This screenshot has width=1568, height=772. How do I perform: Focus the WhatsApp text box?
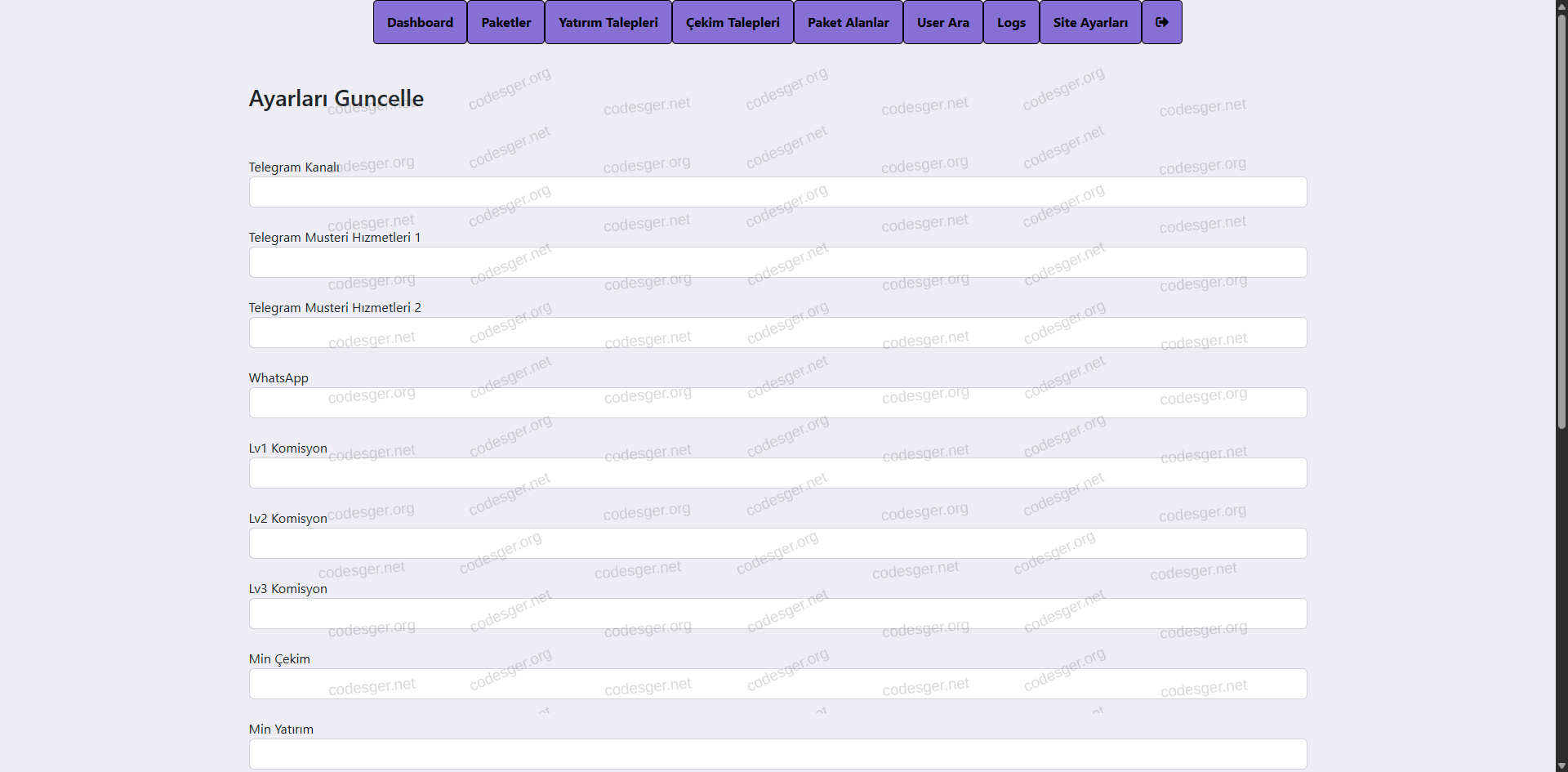777,403
